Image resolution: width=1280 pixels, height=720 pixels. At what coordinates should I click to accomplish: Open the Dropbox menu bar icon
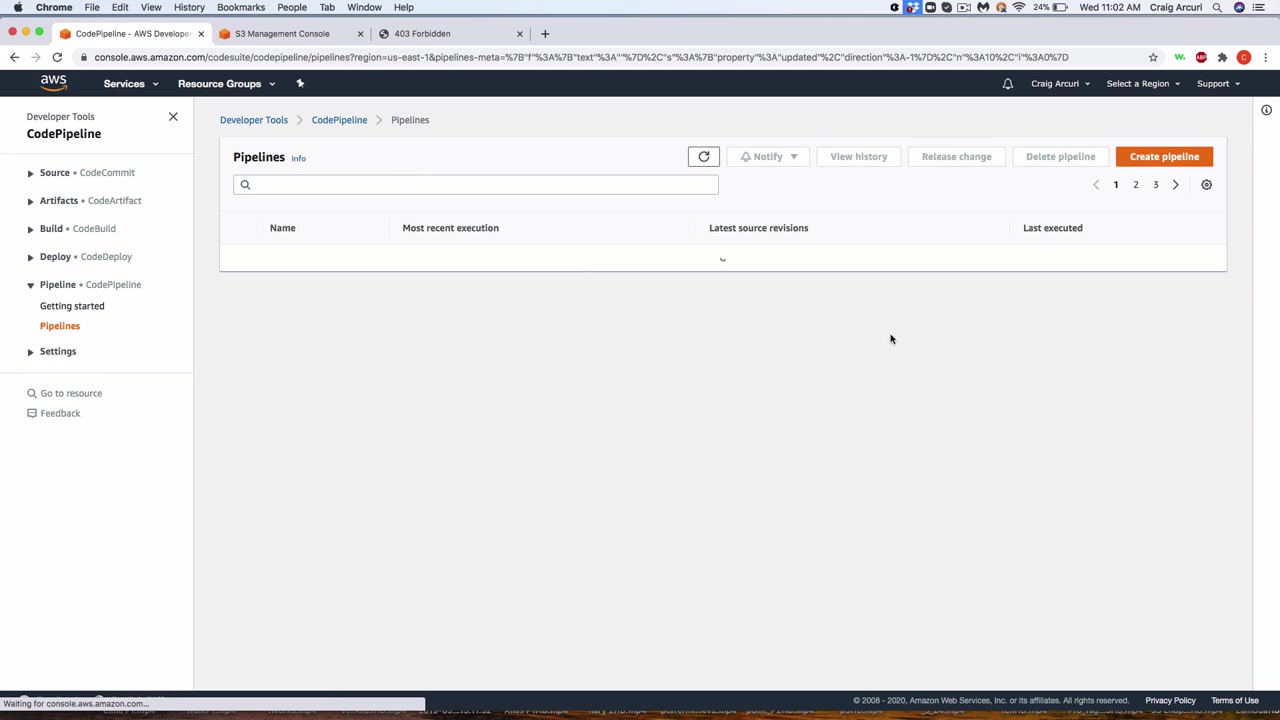[912, 7]
